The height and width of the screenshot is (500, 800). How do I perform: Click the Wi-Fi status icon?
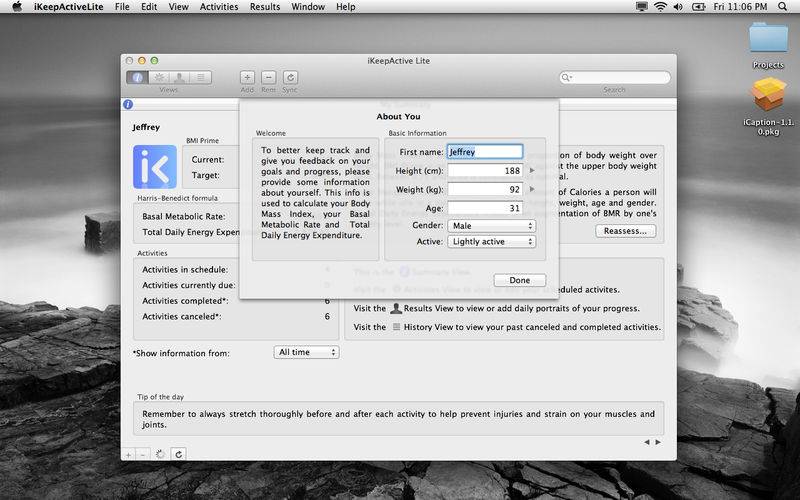[660, 7]
